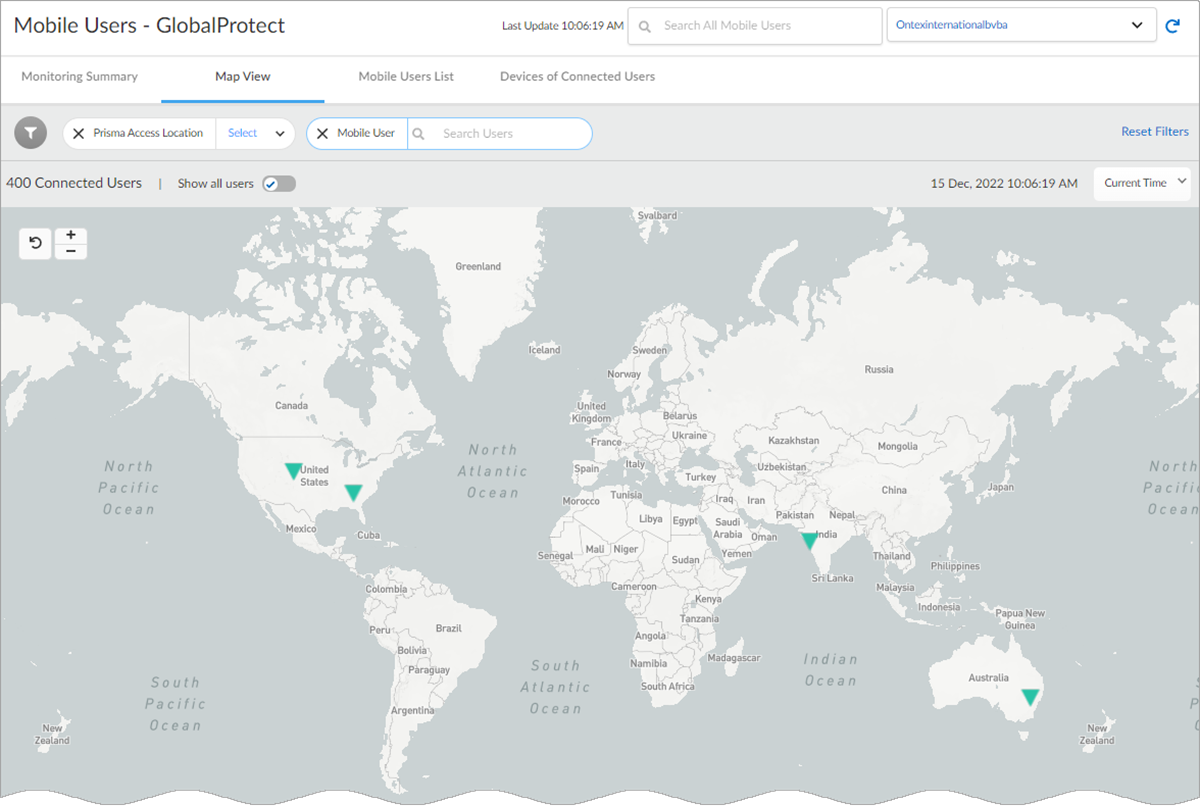Select the India location marker
Viewport: 1200px width, 806px height.
click(x=809, y=541)
